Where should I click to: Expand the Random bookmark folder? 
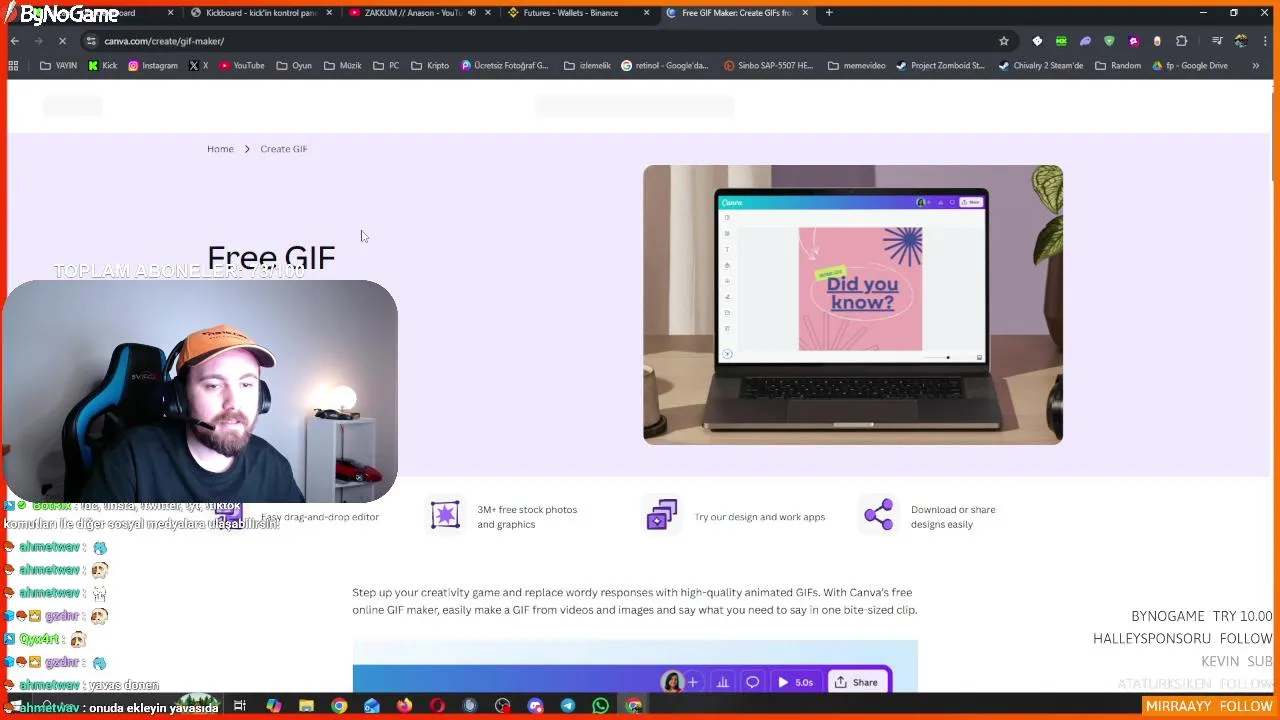(x=1117, y=66)
